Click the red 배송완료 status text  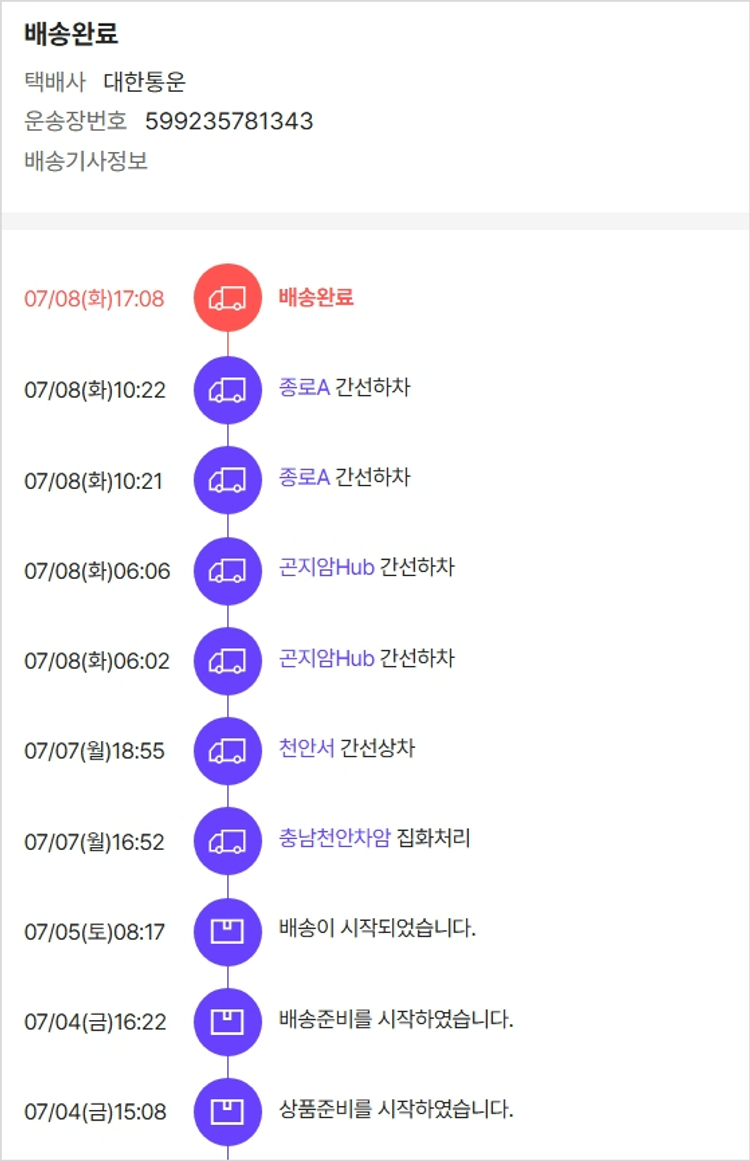point(316,298)
